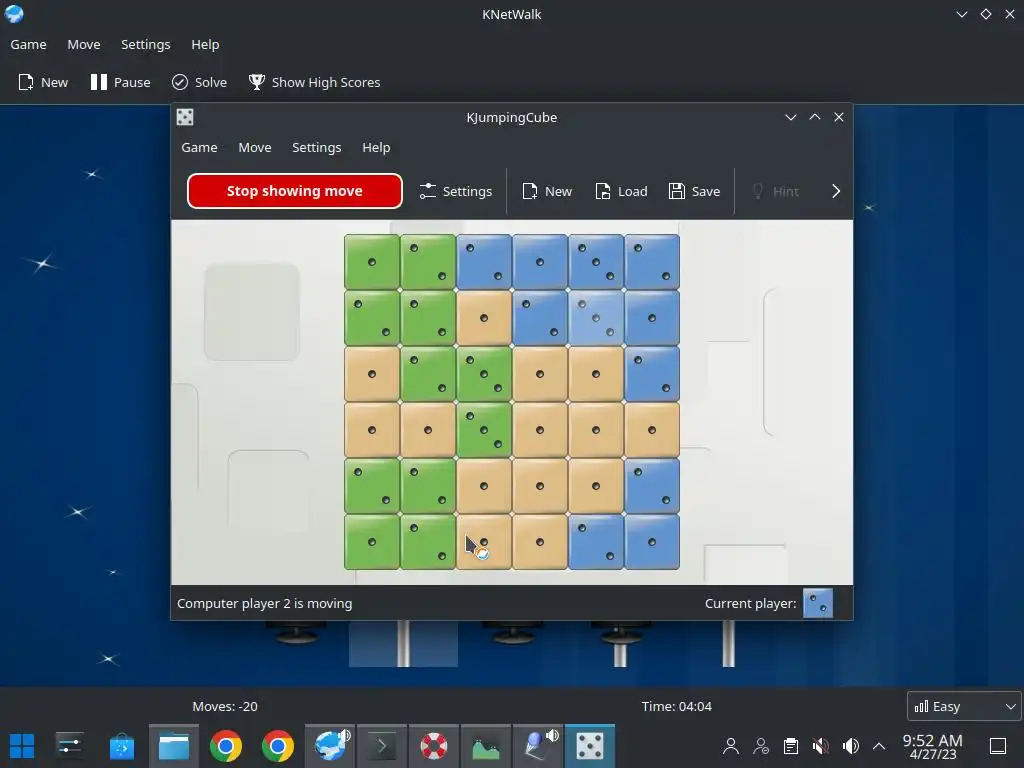
Task: Click the faded pale-blue three-dot cube
Action: [x=596, y=318]
